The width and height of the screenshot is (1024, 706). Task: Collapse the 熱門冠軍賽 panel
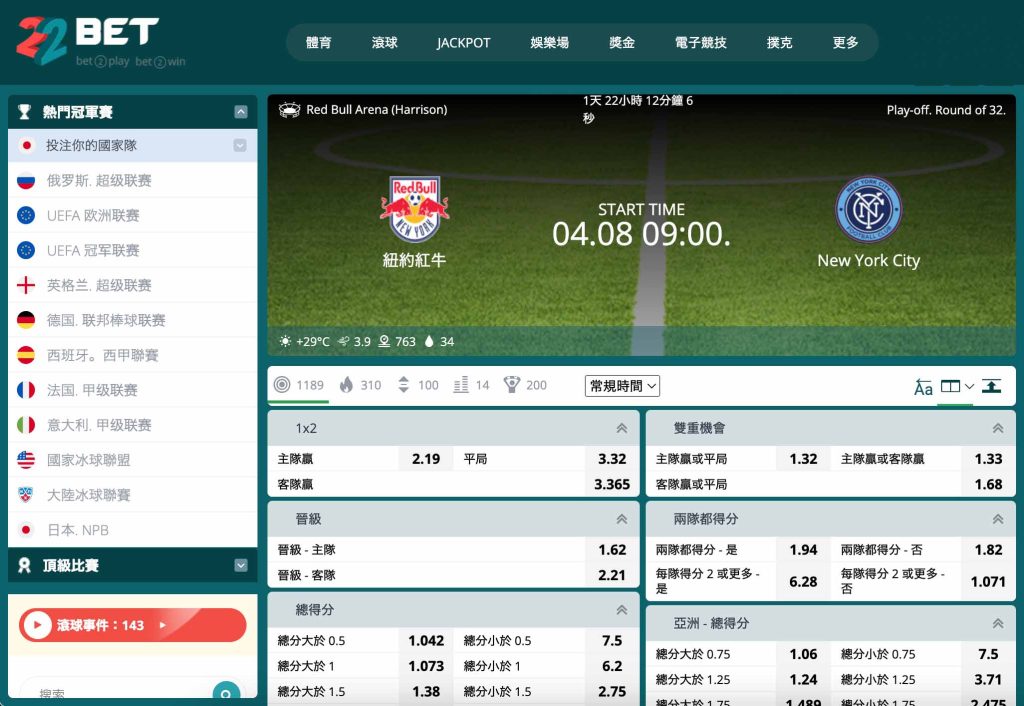tap(241, 112)
